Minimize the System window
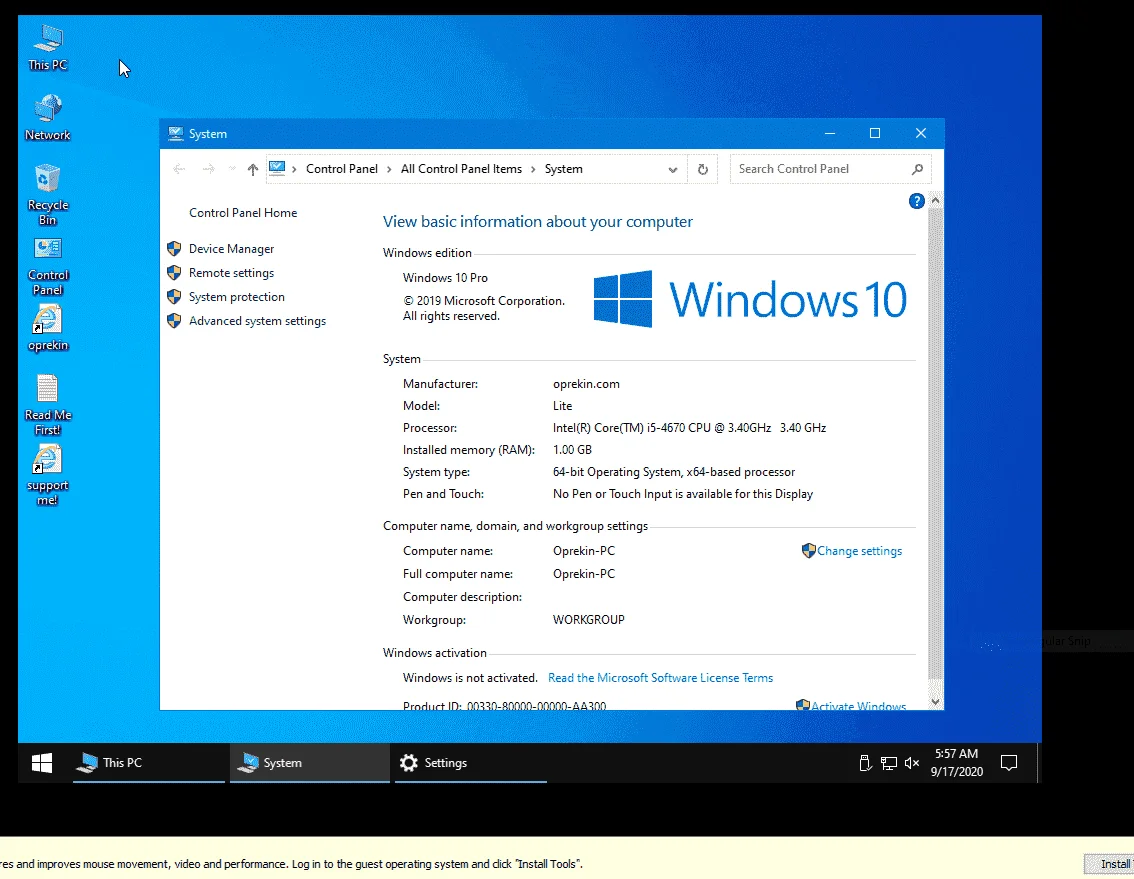This screenshot has height=879, width=1134. 830,133
